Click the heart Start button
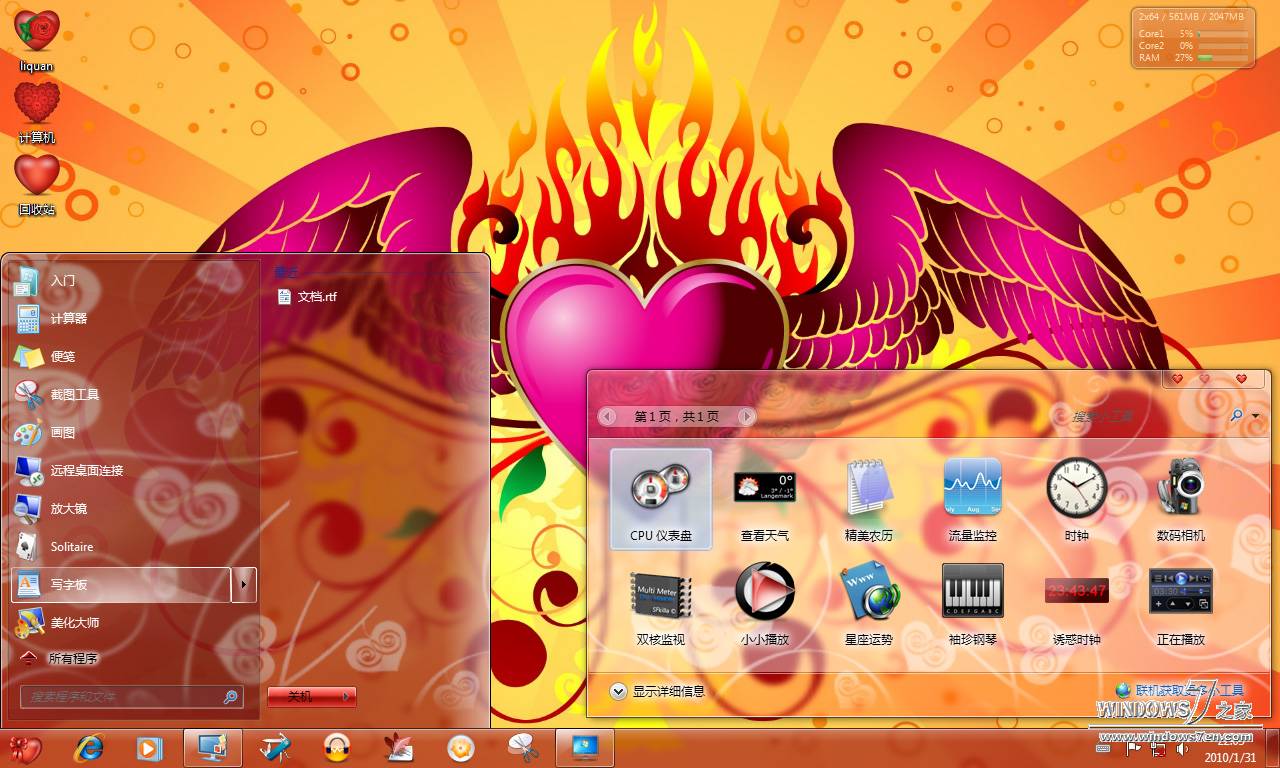This screenshot has height=768, width=1280. click(x=25, y=748)
